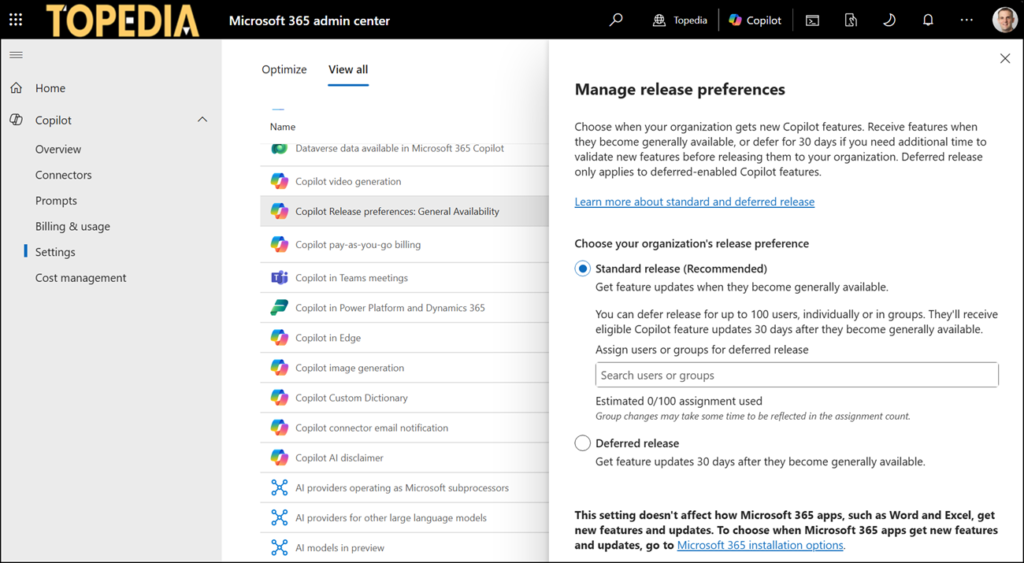1024x563 pixels.
Task: Open the Topedia organization switcher
Action: click(679, 20)
